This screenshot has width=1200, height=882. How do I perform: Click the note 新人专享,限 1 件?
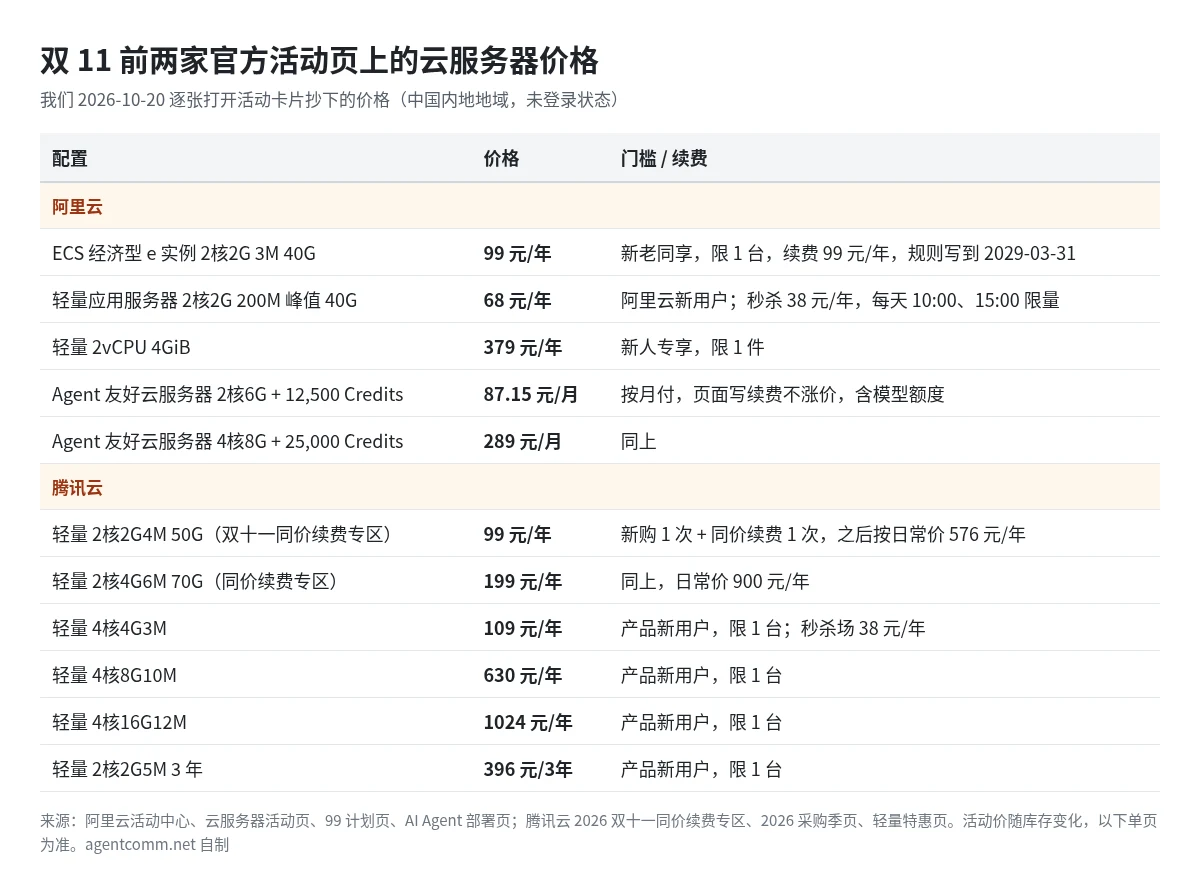(x=693, y=347)
